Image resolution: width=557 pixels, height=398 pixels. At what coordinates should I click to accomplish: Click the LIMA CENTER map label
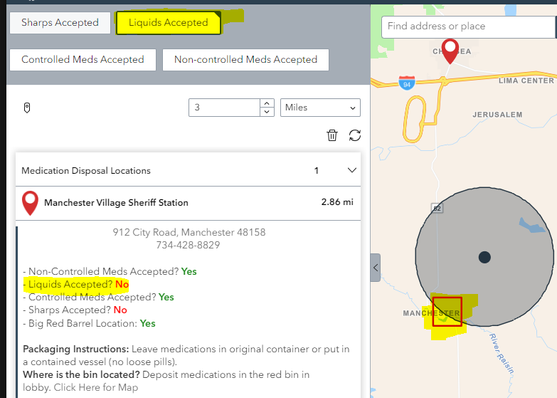pos(526,81)
